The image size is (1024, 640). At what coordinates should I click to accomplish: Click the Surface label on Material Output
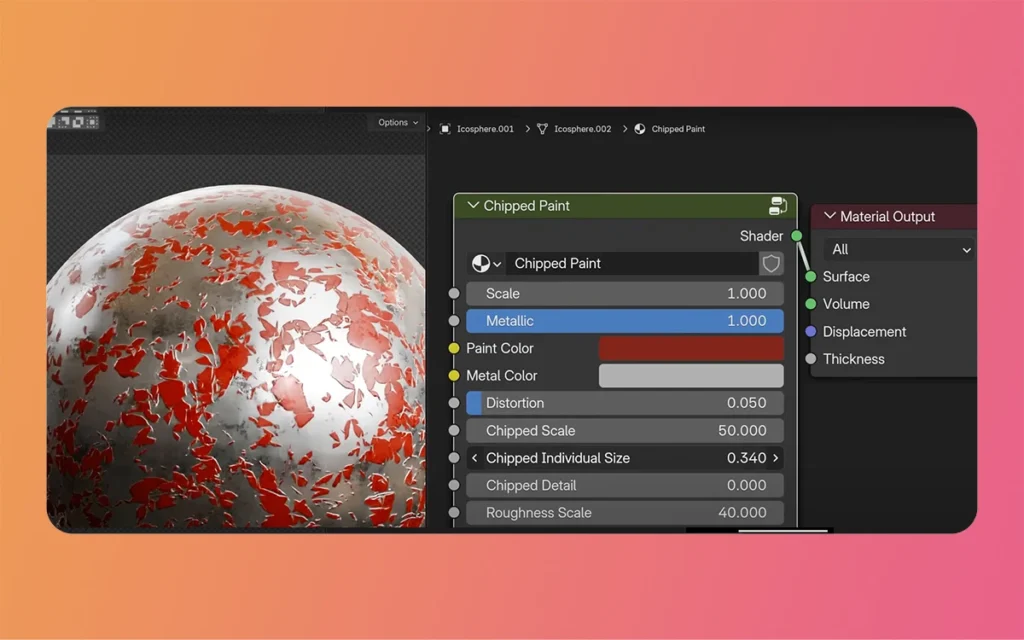pos(846,276)
